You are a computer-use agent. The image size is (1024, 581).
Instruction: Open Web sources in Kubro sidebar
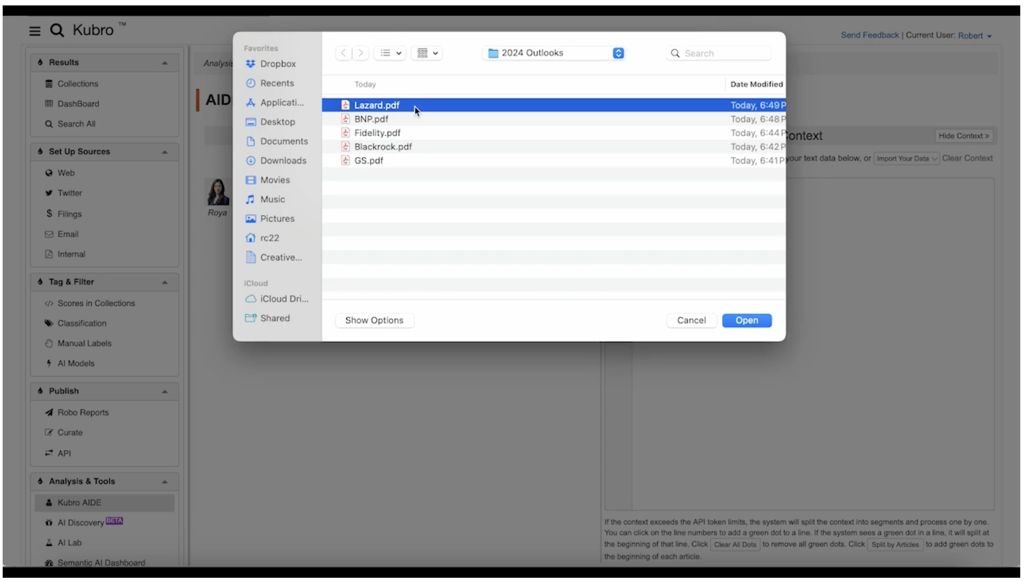(x=59, y=173)
